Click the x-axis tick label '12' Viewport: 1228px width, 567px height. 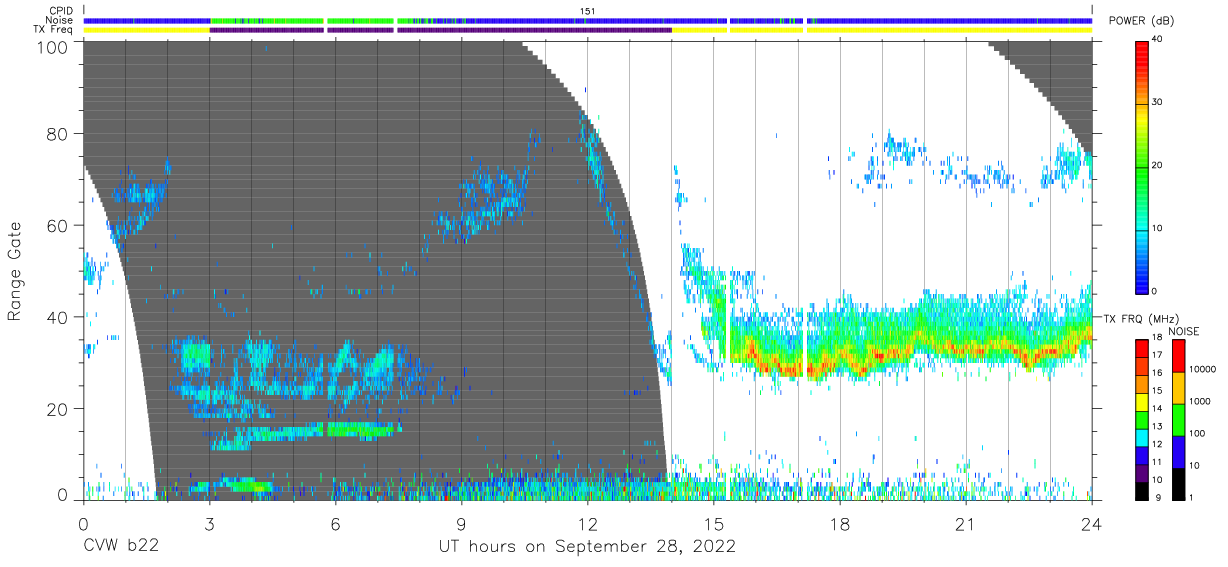pos(587,524)
